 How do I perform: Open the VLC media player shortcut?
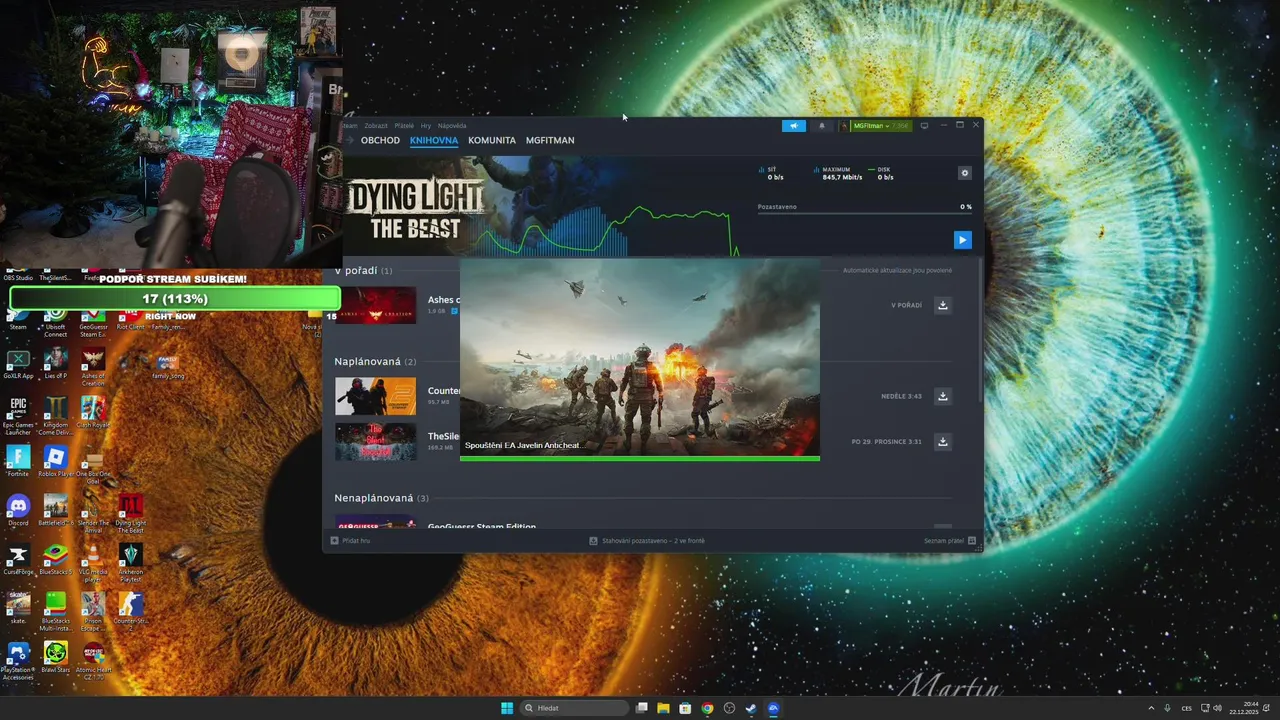coord(93,561)
